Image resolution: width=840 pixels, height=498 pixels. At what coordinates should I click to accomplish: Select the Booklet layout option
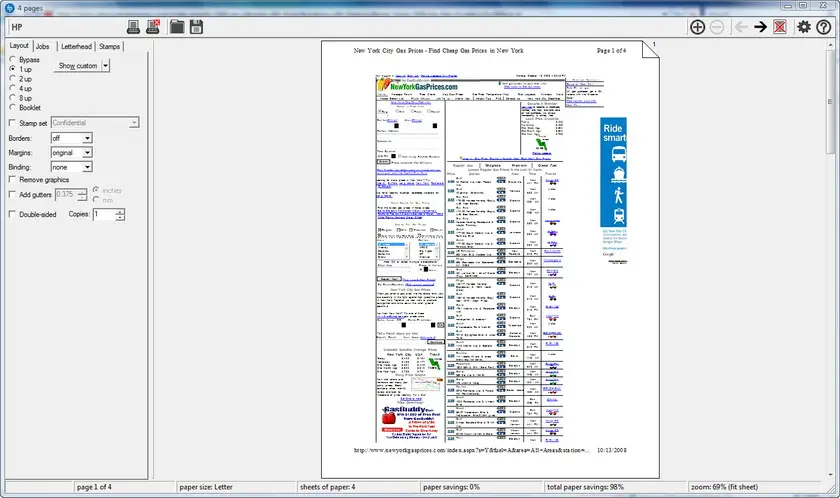[12, 108]
